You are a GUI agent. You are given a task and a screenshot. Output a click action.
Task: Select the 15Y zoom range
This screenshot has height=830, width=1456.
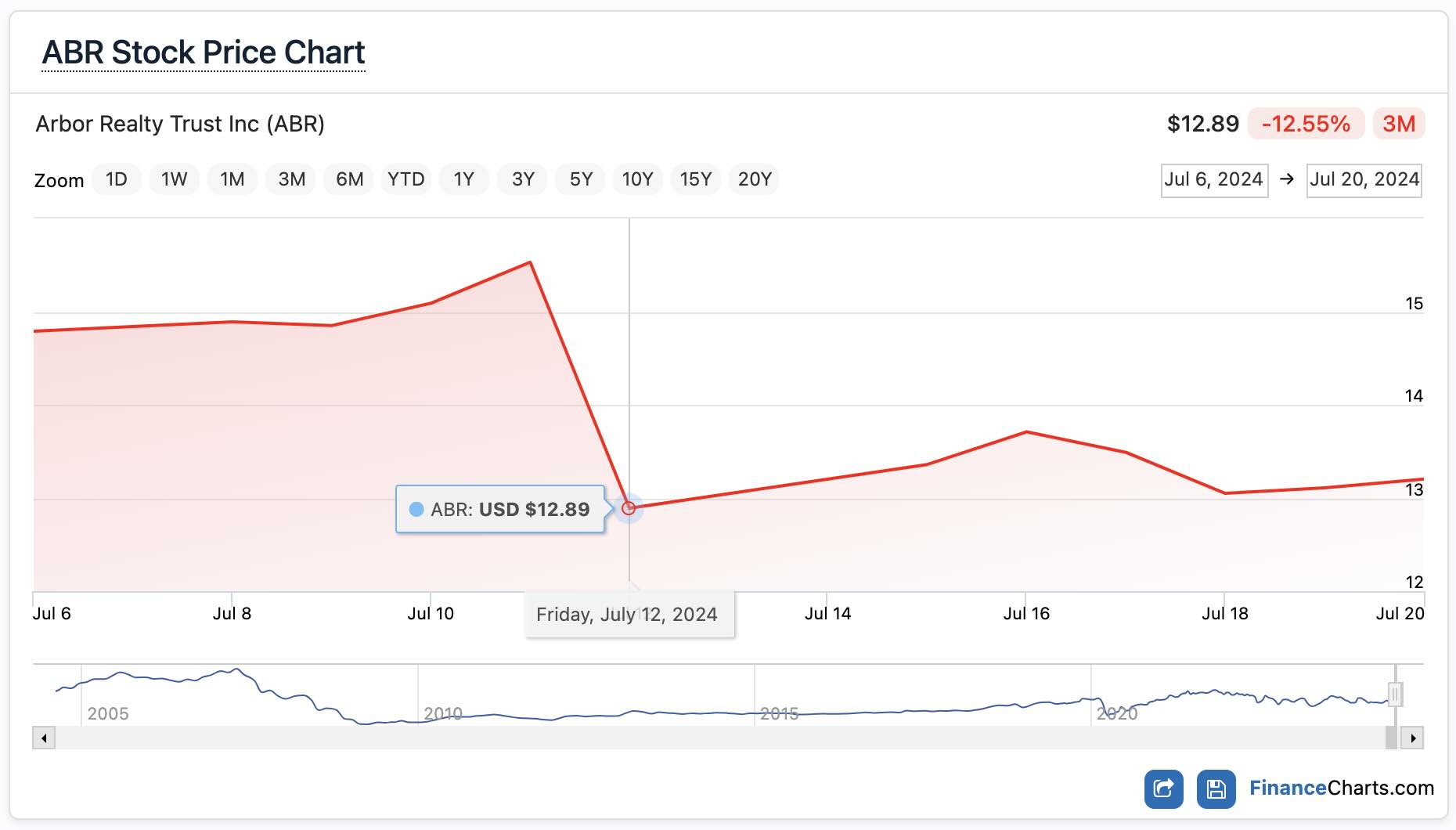click(696, 179)
